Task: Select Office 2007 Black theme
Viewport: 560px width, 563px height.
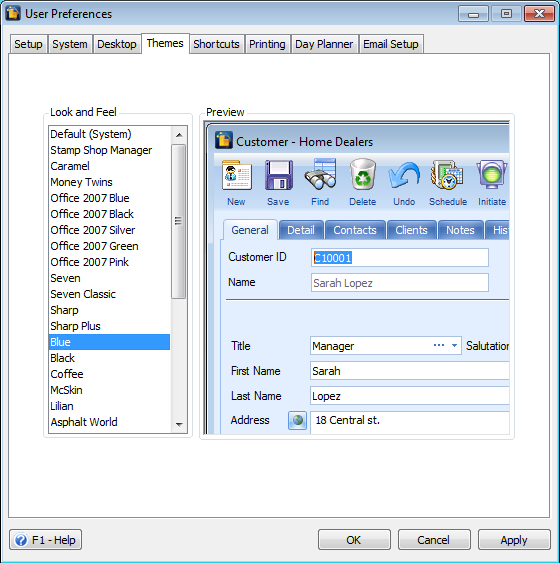Action: click(x=109, y=214)
